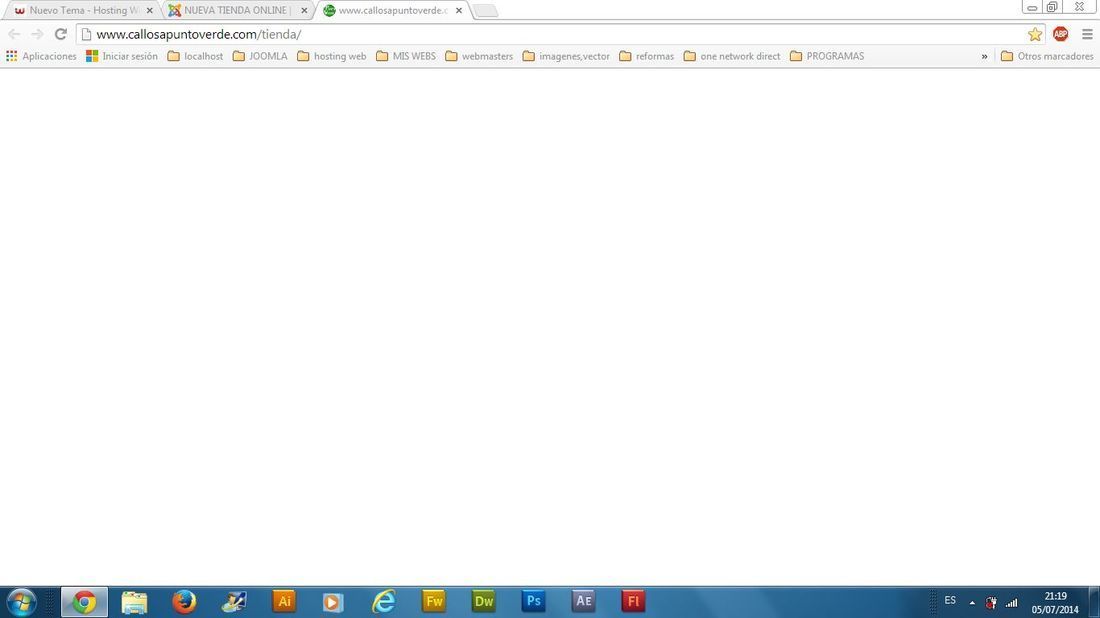Screen dimensions: 1100x618
Task: Launch Adobe Fireworks from the taskbar
Action: pos(434,601)
